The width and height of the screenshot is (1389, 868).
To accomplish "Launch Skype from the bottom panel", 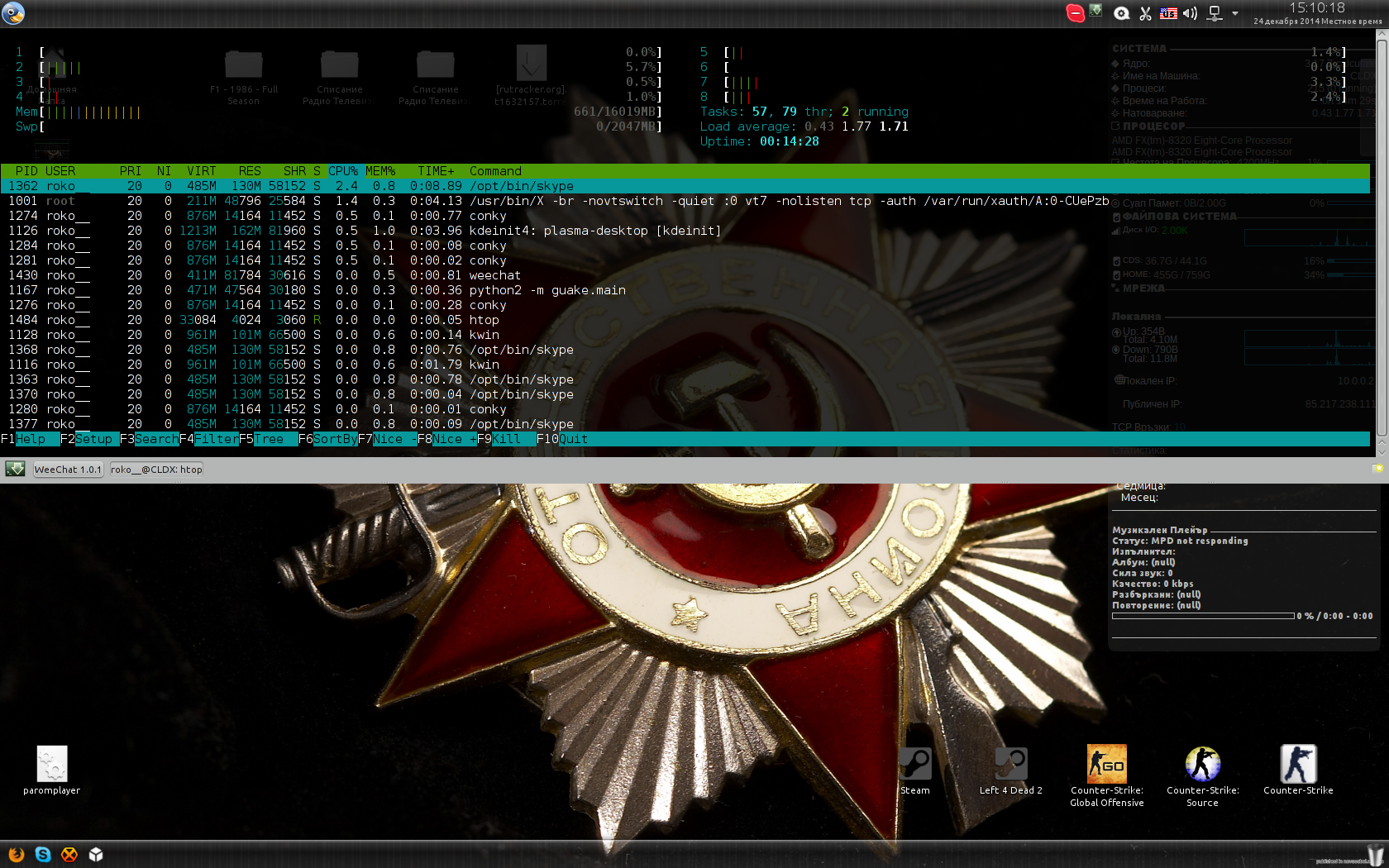I will pos(43,854).
